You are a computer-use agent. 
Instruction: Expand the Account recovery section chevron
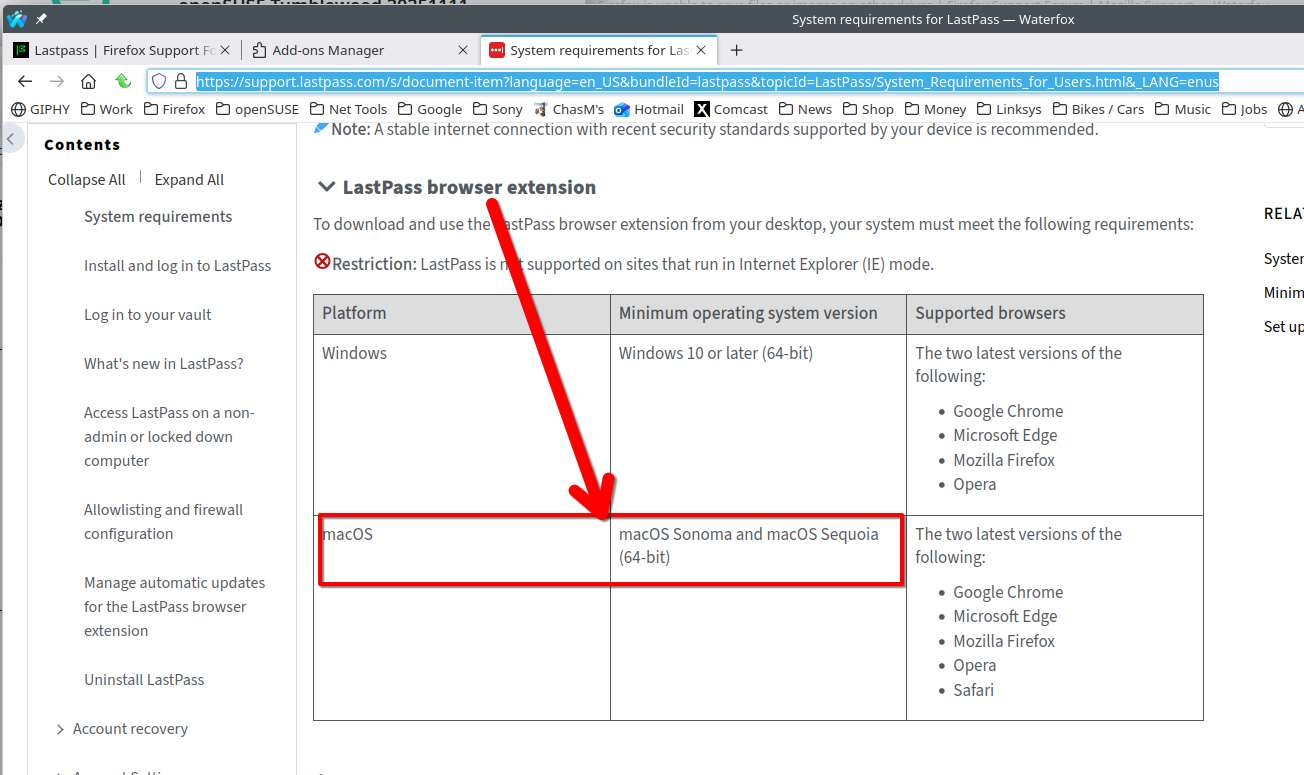(x=60, y=729)
